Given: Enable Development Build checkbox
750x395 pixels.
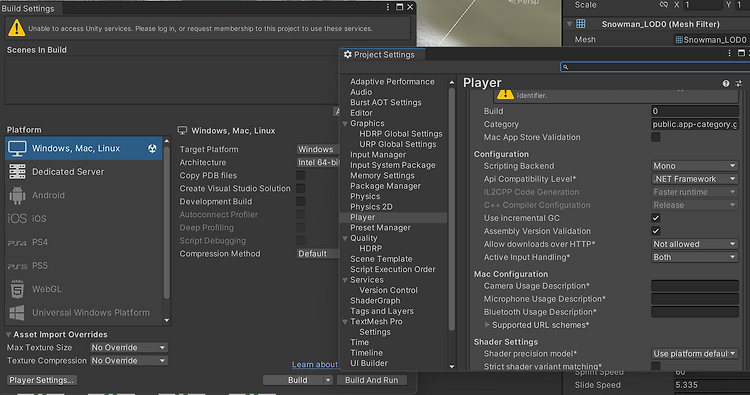Looking at the screenshot, I should point(300,201).
